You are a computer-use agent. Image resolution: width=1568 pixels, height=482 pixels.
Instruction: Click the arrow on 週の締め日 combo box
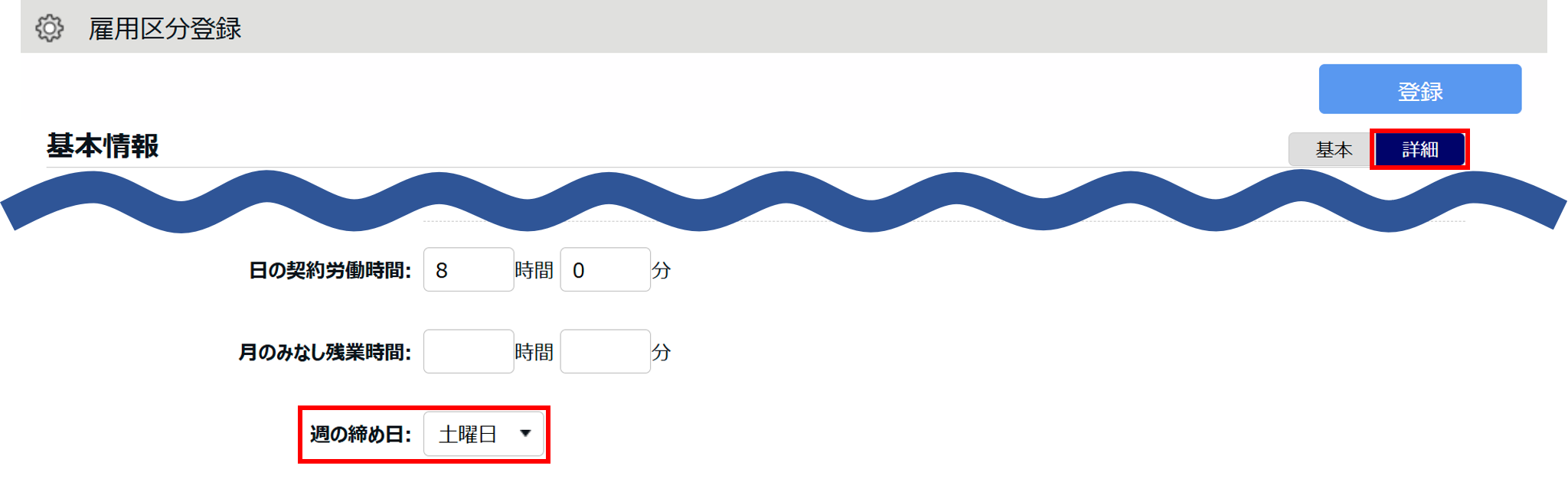pos(525,434)
